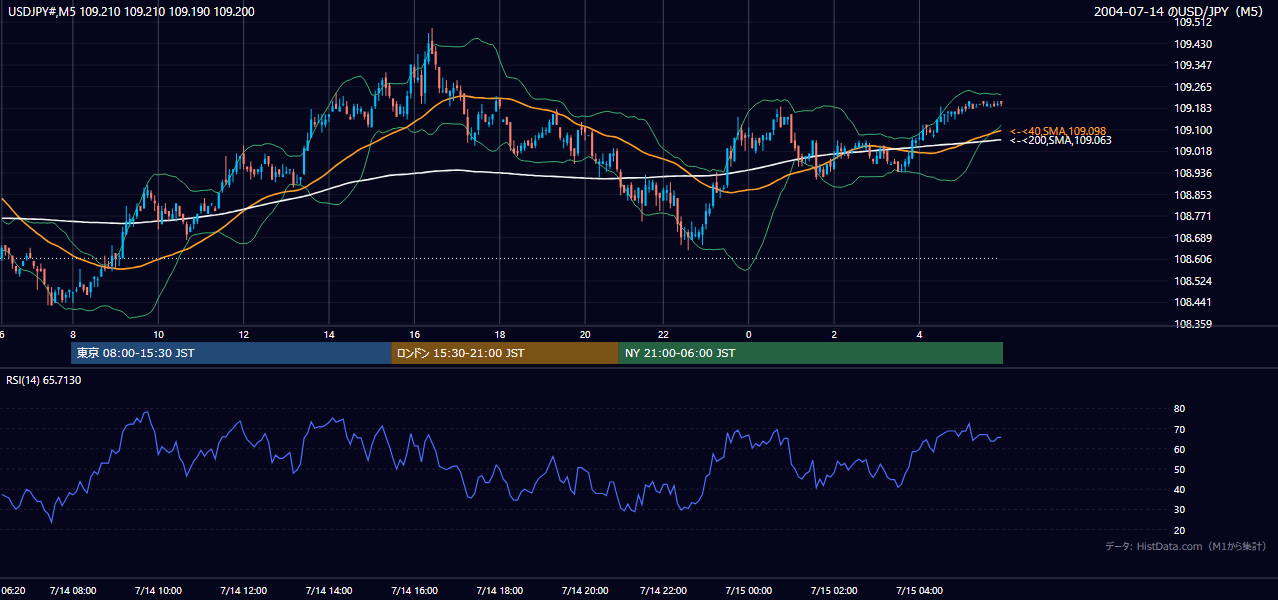Viewport: 1278px width, 600px height.
Task: Click the 40 SMA 109.098 label
Action: click(x=1058, y=131)
